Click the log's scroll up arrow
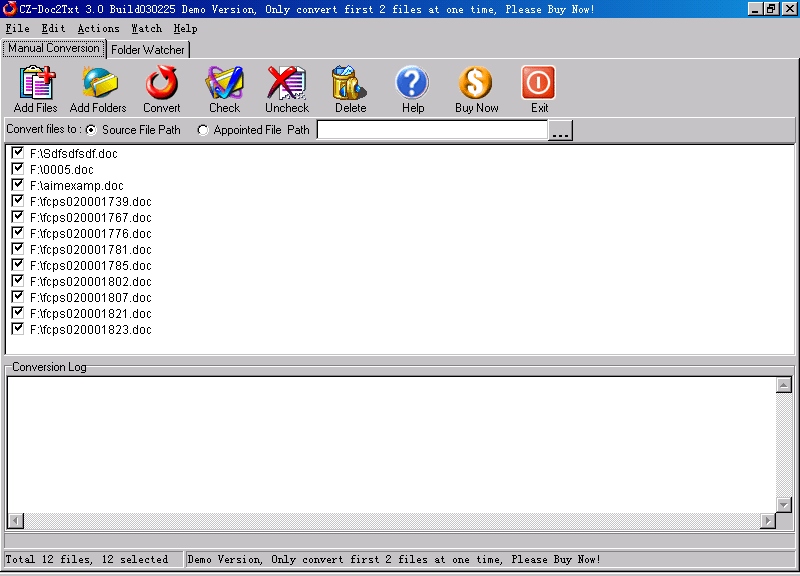 (784, 385)
